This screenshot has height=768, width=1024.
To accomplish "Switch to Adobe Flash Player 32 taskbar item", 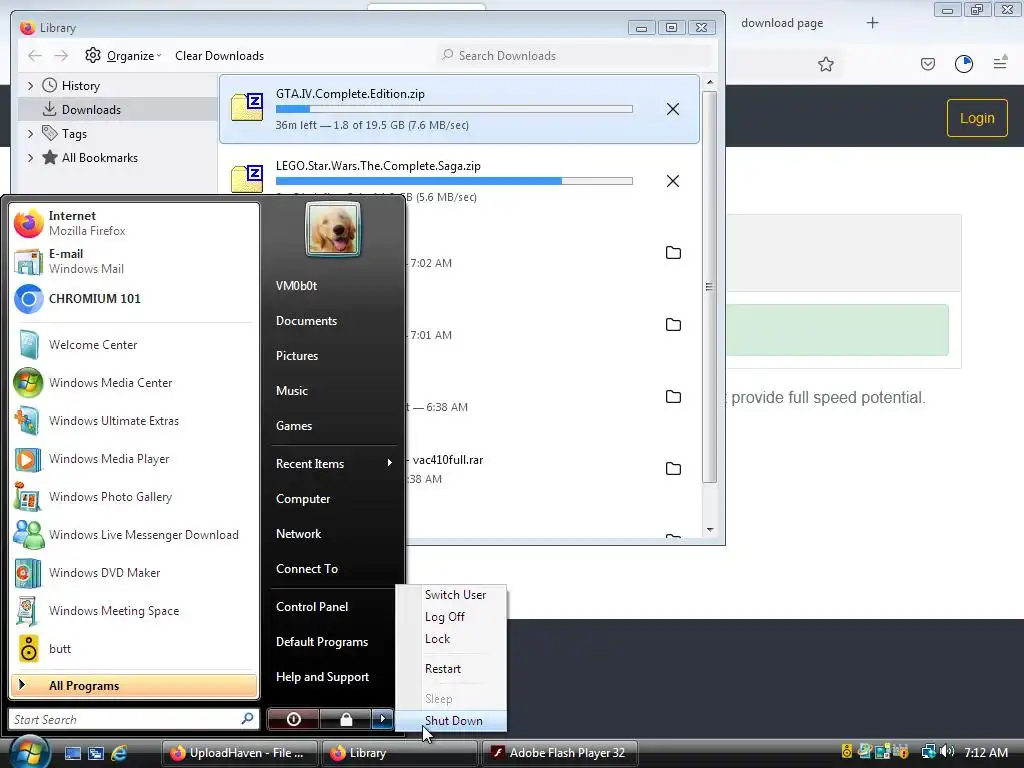I will pos(560,753).
